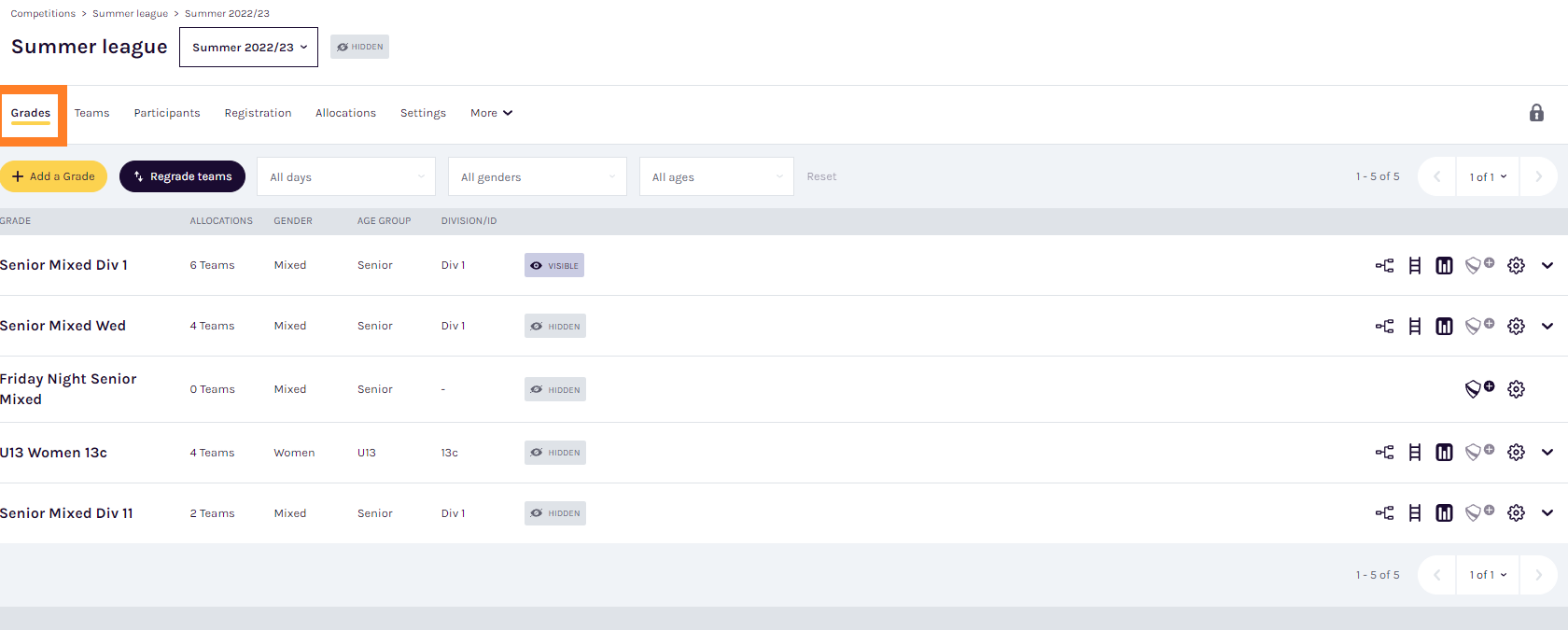Image resolution: width=1568 pixels, height=630 pixels.
Task: Click bar chart stats icon for U13 Women 13c
Action: tap(1444, 453)
